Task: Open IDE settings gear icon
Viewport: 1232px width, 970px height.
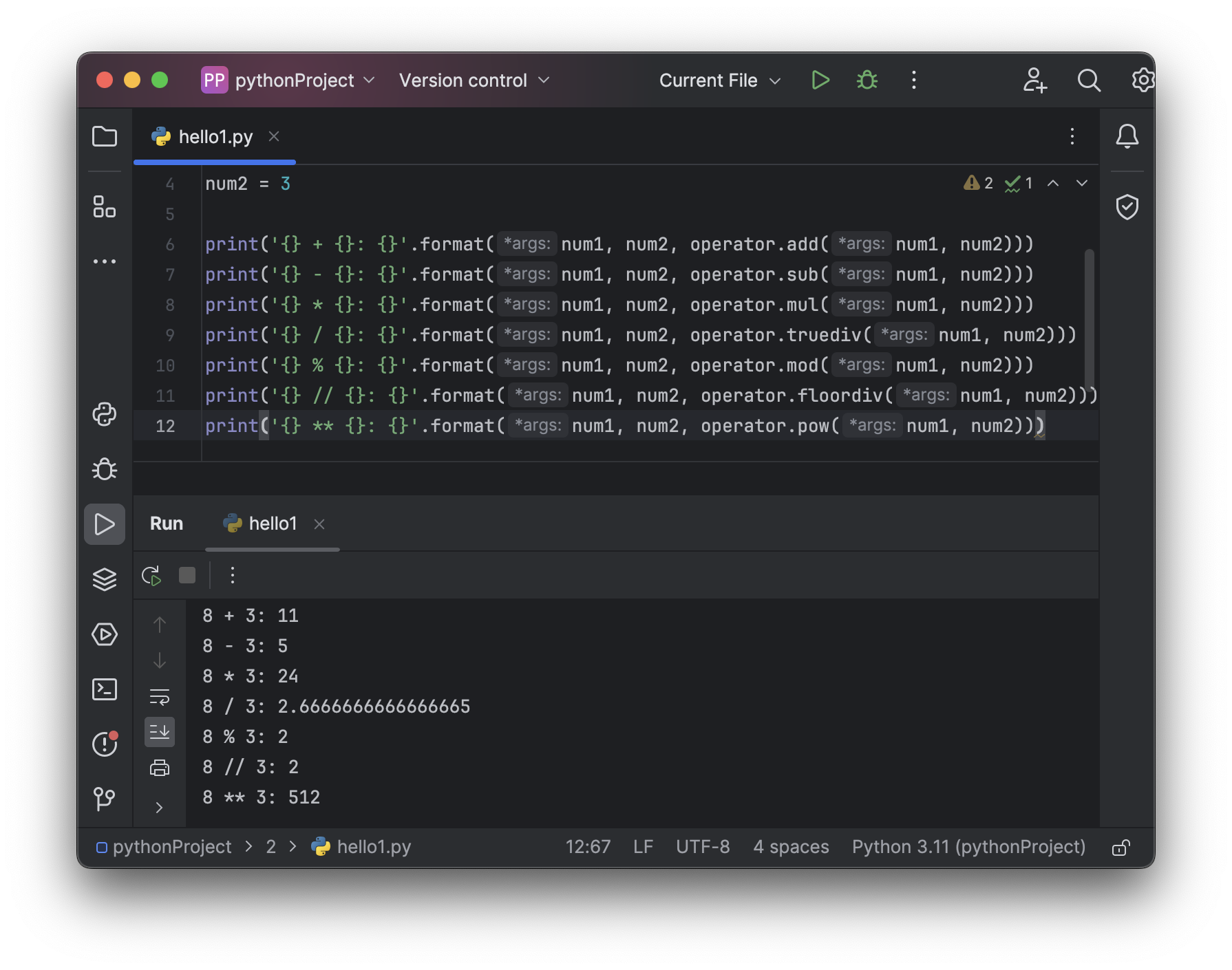Action: pyautogui.click(x=1143, y=80)
